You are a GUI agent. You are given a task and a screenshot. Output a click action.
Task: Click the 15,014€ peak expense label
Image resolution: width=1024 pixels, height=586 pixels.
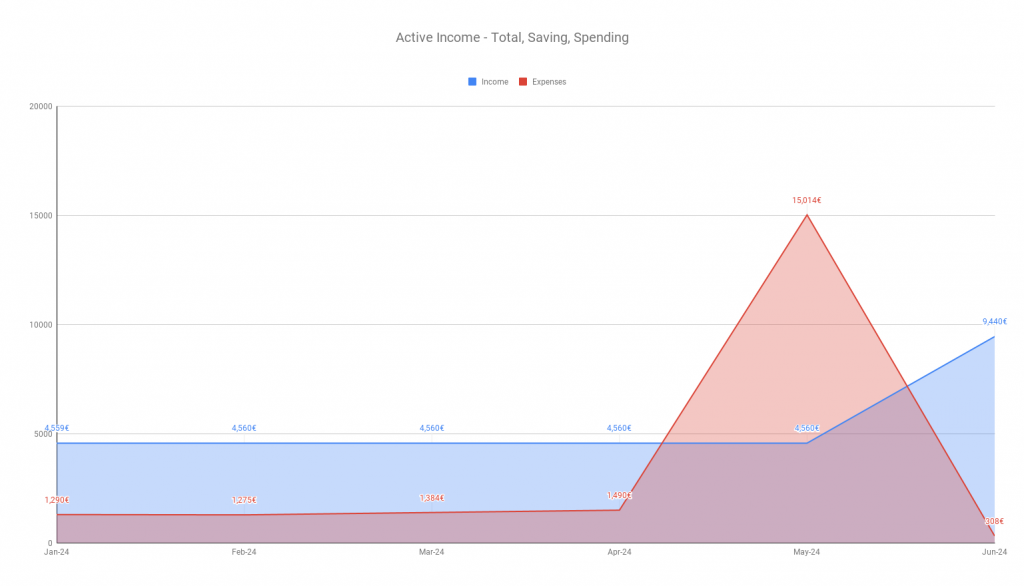click(x=807, y=201)
